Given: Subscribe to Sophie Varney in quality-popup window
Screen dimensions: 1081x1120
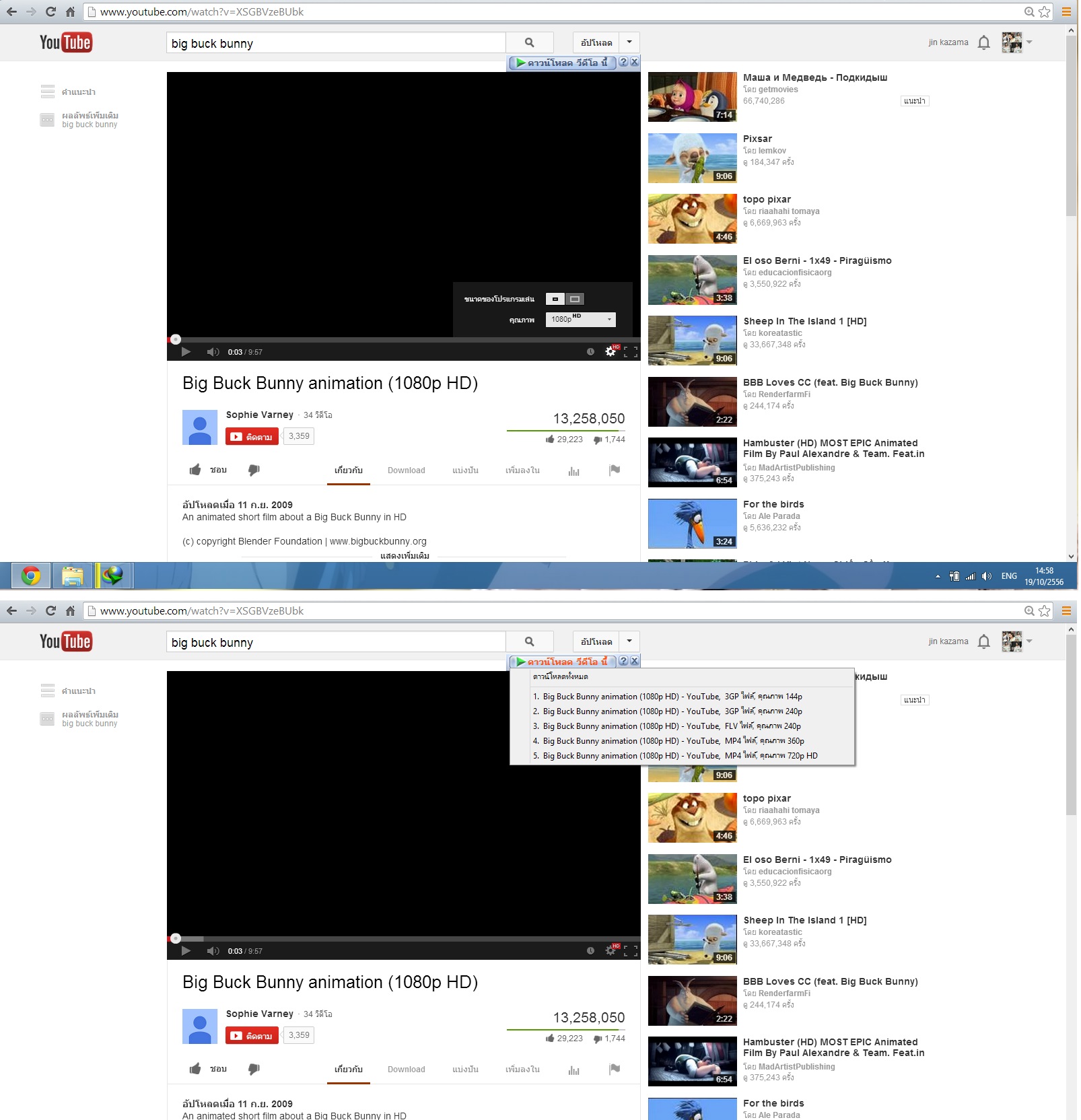Looking at the screenshot, I should pos(252,436).
